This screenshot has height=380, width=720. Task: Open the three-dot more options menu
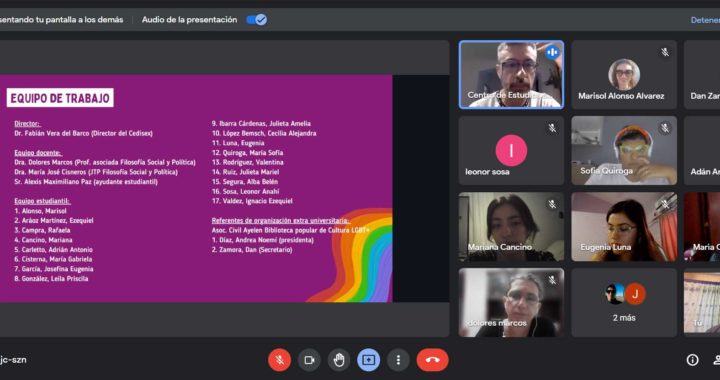(x=398, y=360)
